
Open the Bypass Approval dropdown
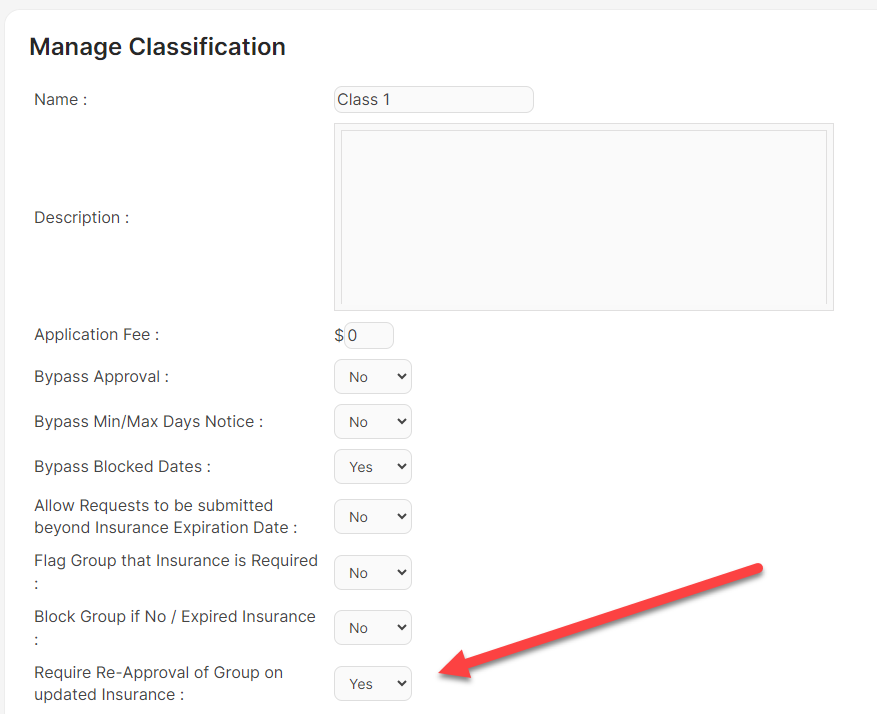(373, 377)
